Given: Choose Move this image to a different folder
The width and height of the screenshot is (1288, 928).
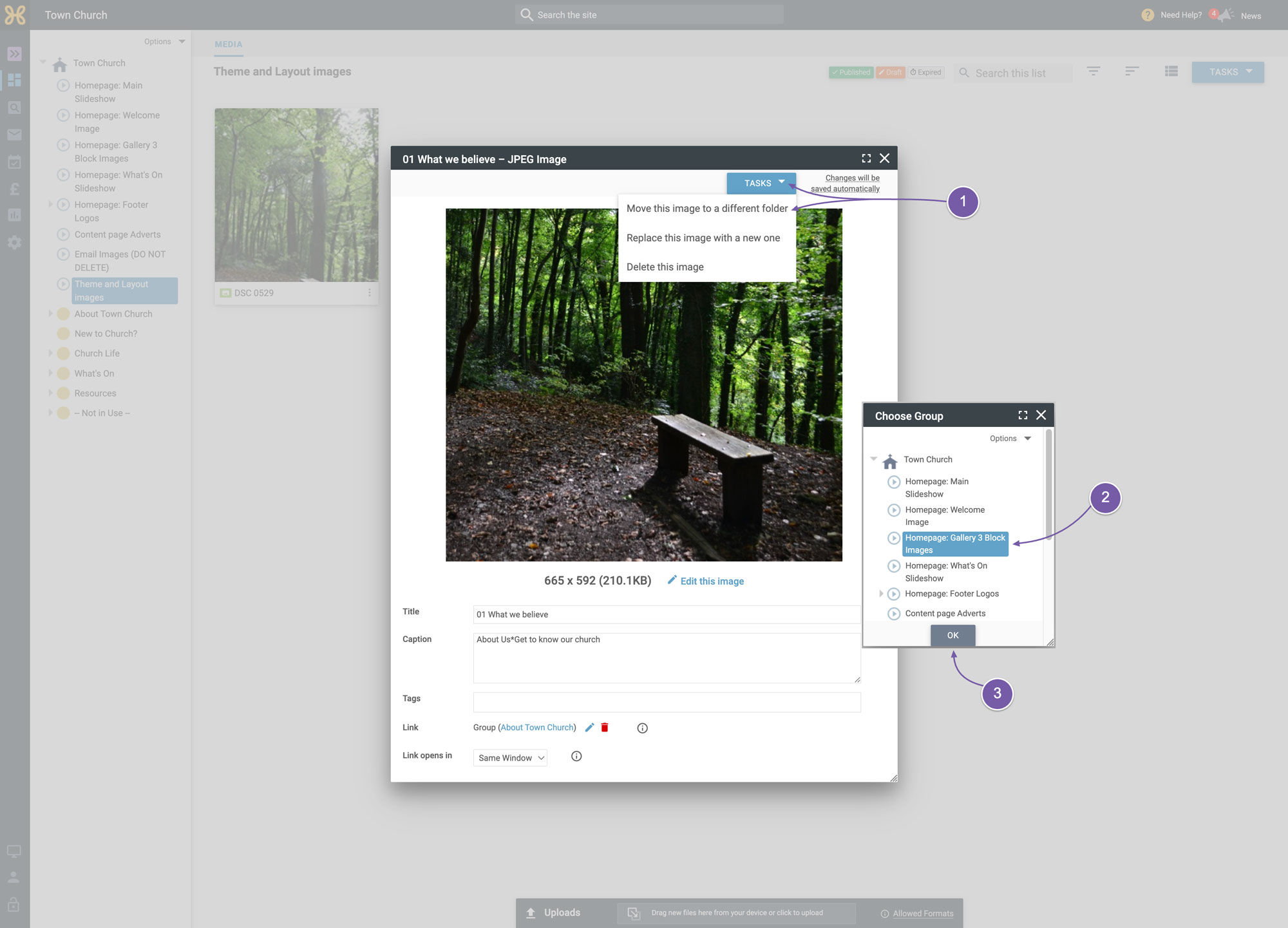Looking at the screenshot, I should (x=707, y=209).
